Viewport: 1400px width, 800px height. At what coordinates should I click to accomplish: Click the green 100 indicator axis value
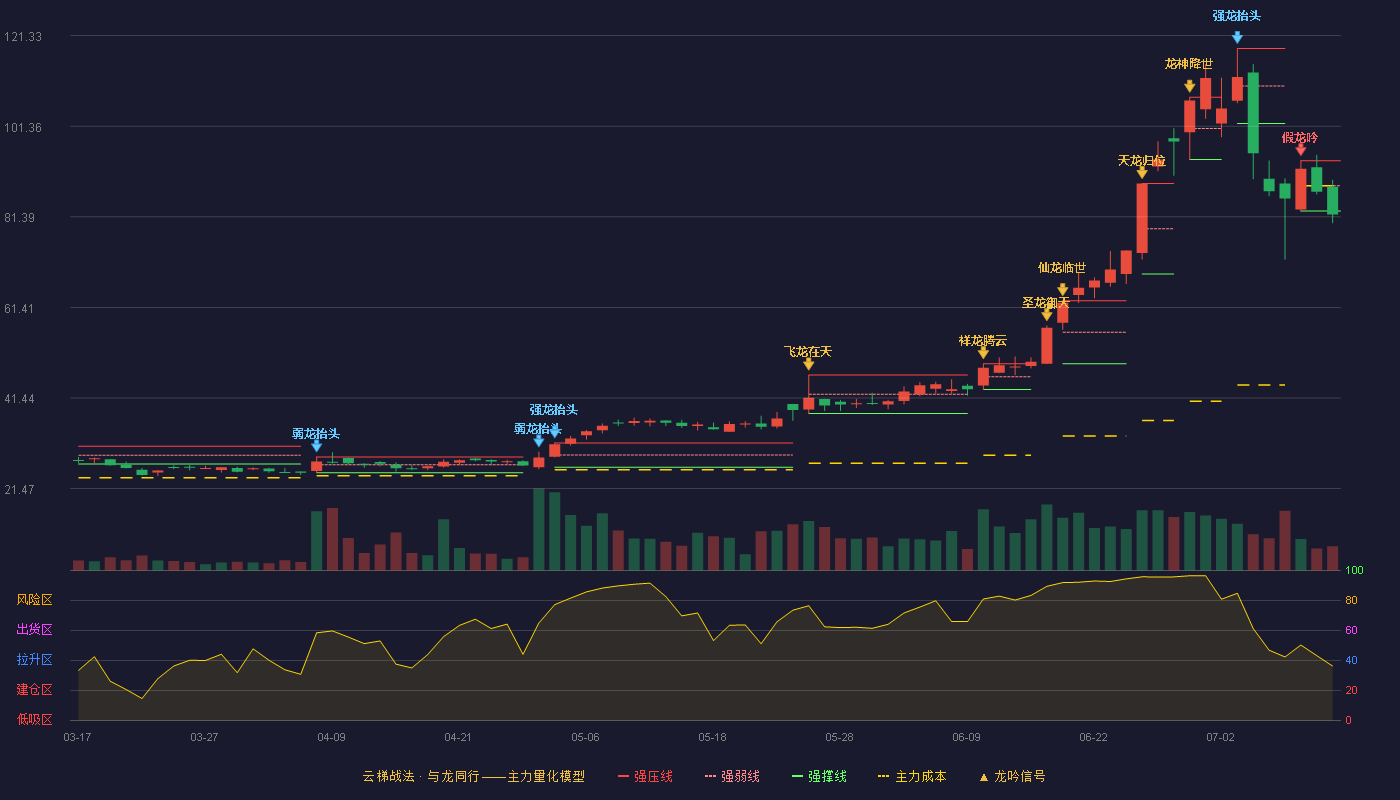pos(1354,571)
